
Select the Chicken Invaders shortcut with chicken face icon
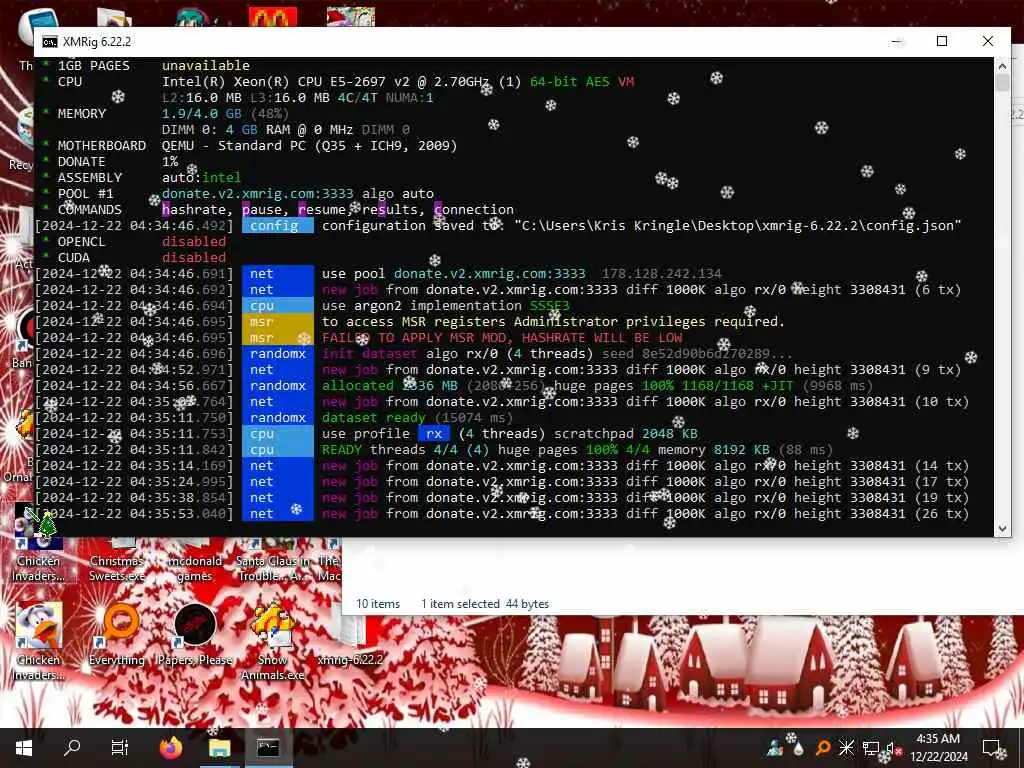tap(39, 641)
